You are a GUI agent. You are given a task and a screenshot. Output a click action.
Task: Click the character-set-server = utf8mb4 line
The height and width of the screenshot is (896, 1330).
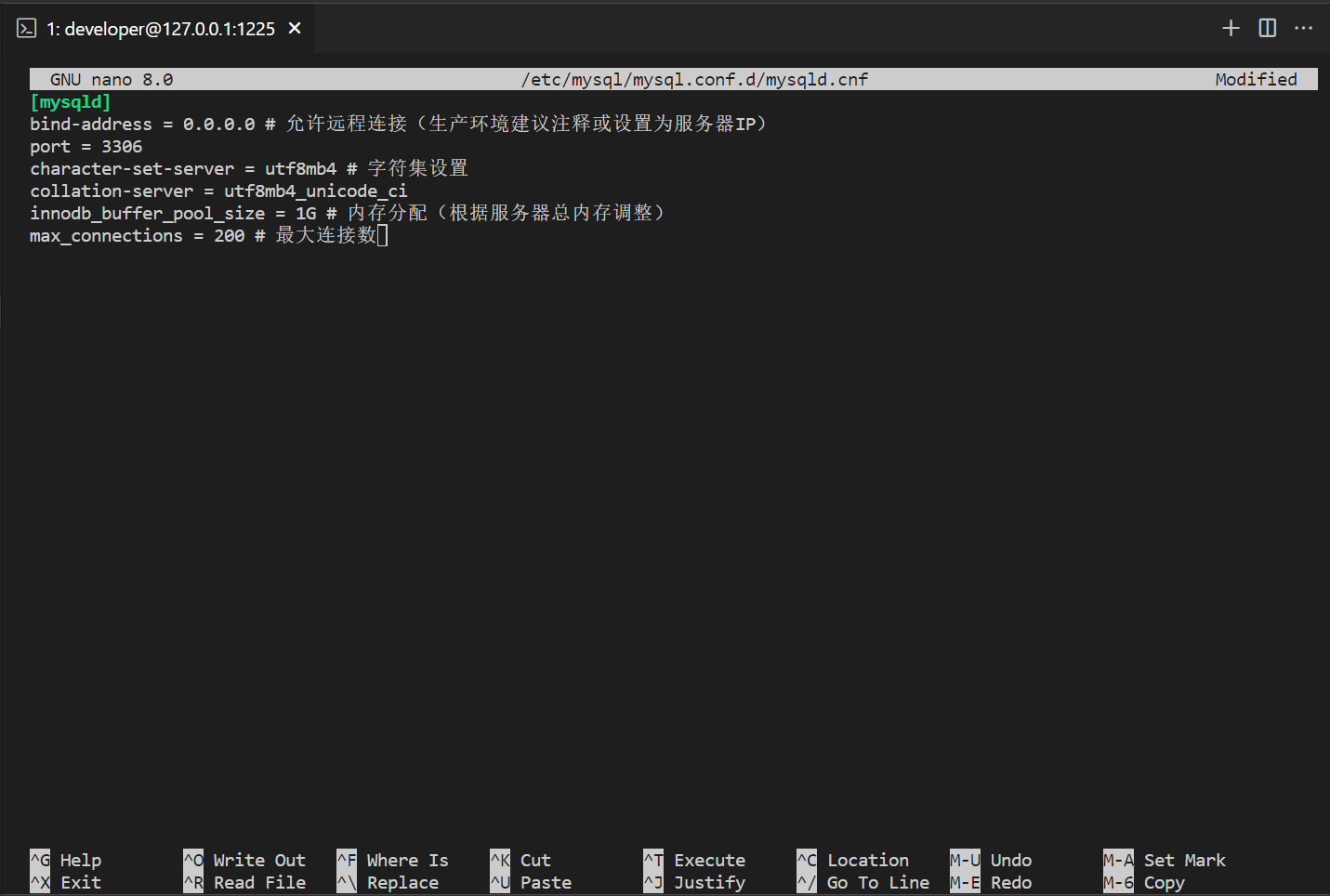coord(249,169)
